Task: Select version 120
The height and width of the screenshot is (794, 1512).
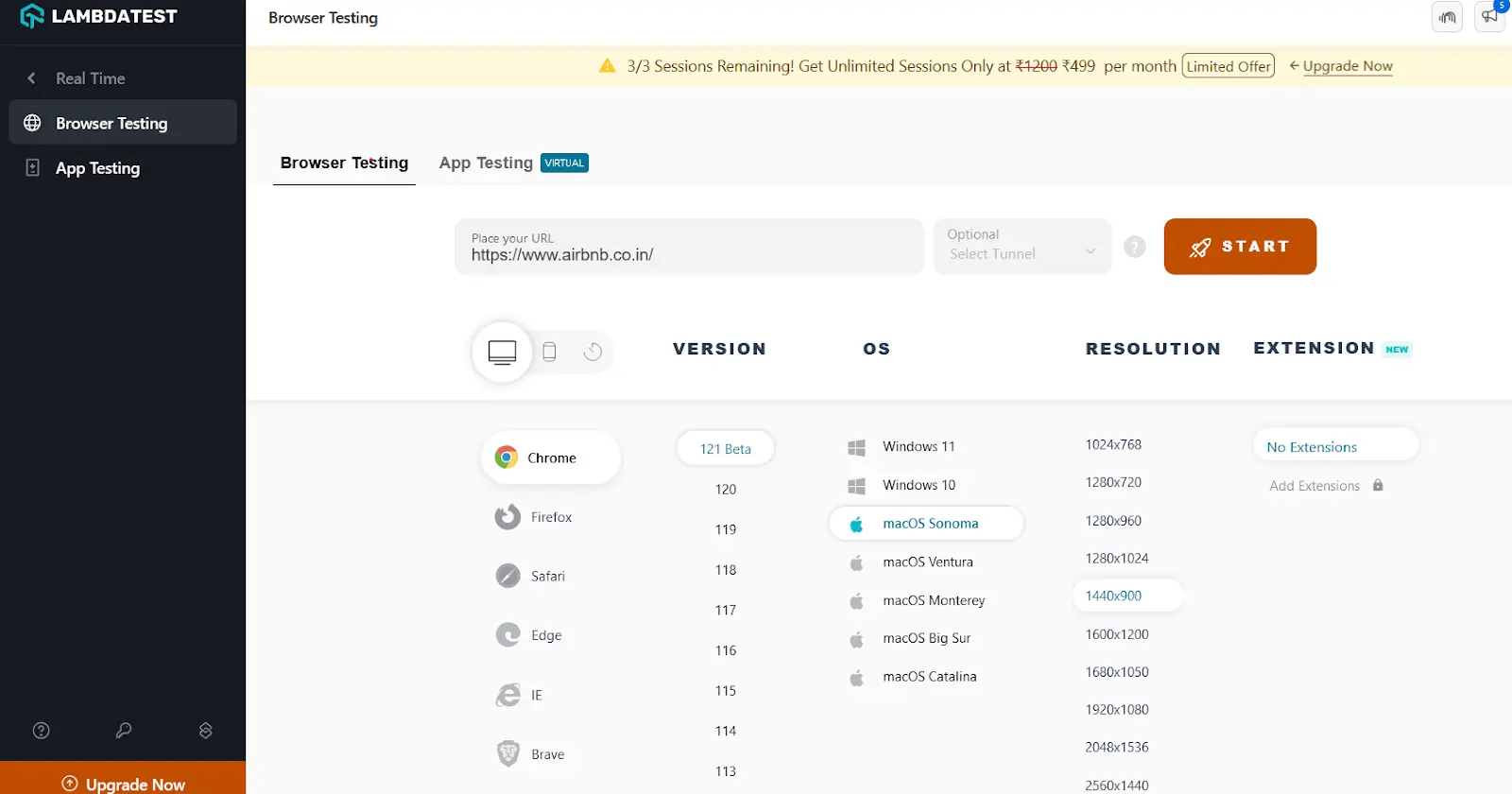Action: click(x=725, y=489)
